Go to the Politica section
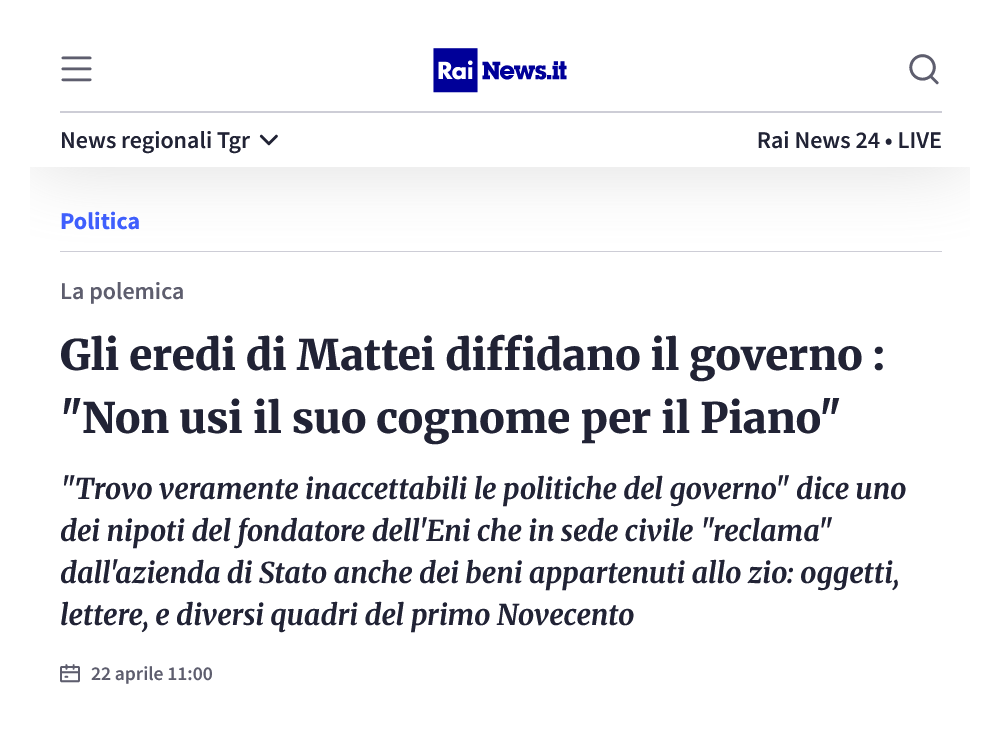 tap(100, 221)
